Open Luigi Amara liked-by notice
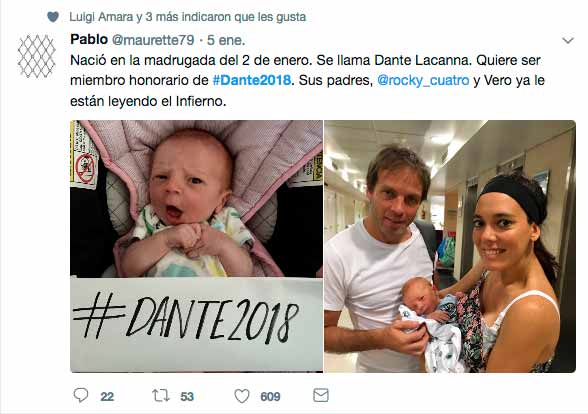Image resolution: width=588 pixels, height=414 pixels. (188, 17)
